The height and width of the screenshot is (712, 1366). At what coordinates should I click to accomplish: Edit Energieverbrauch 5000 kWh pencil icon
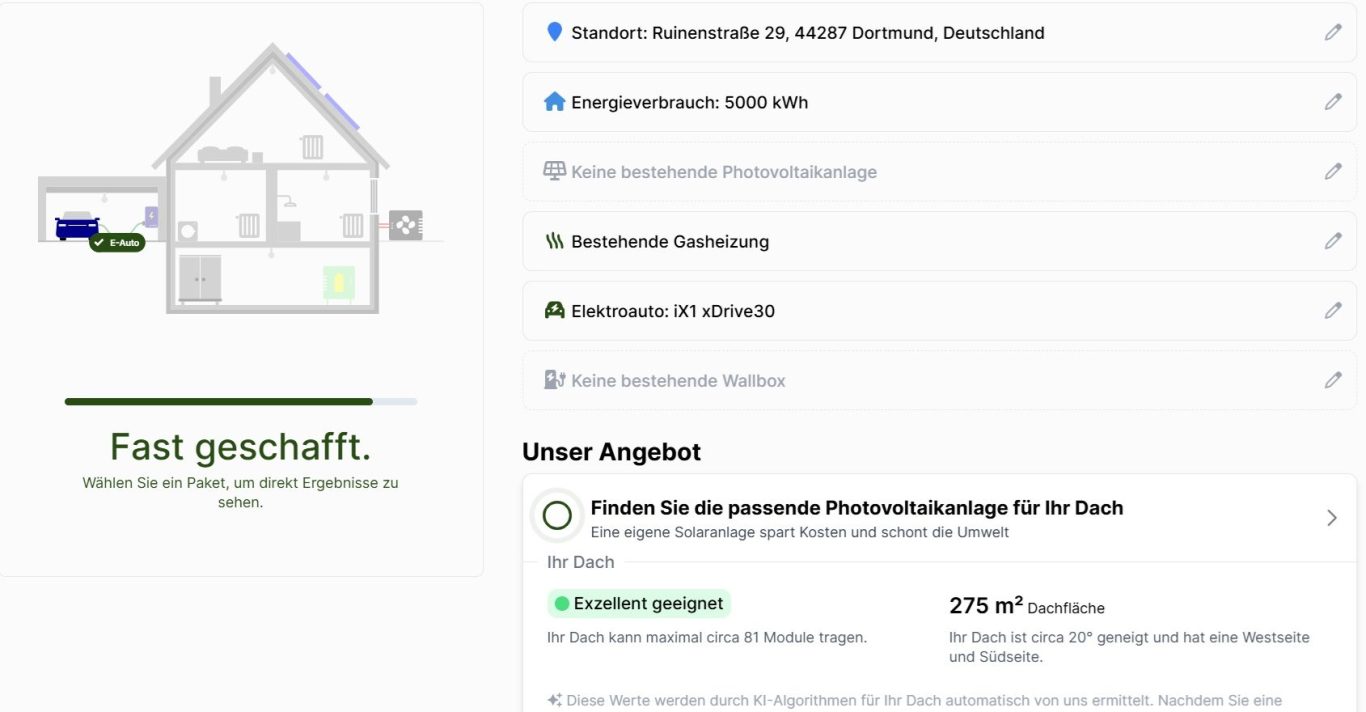(x=1333, y=102)
